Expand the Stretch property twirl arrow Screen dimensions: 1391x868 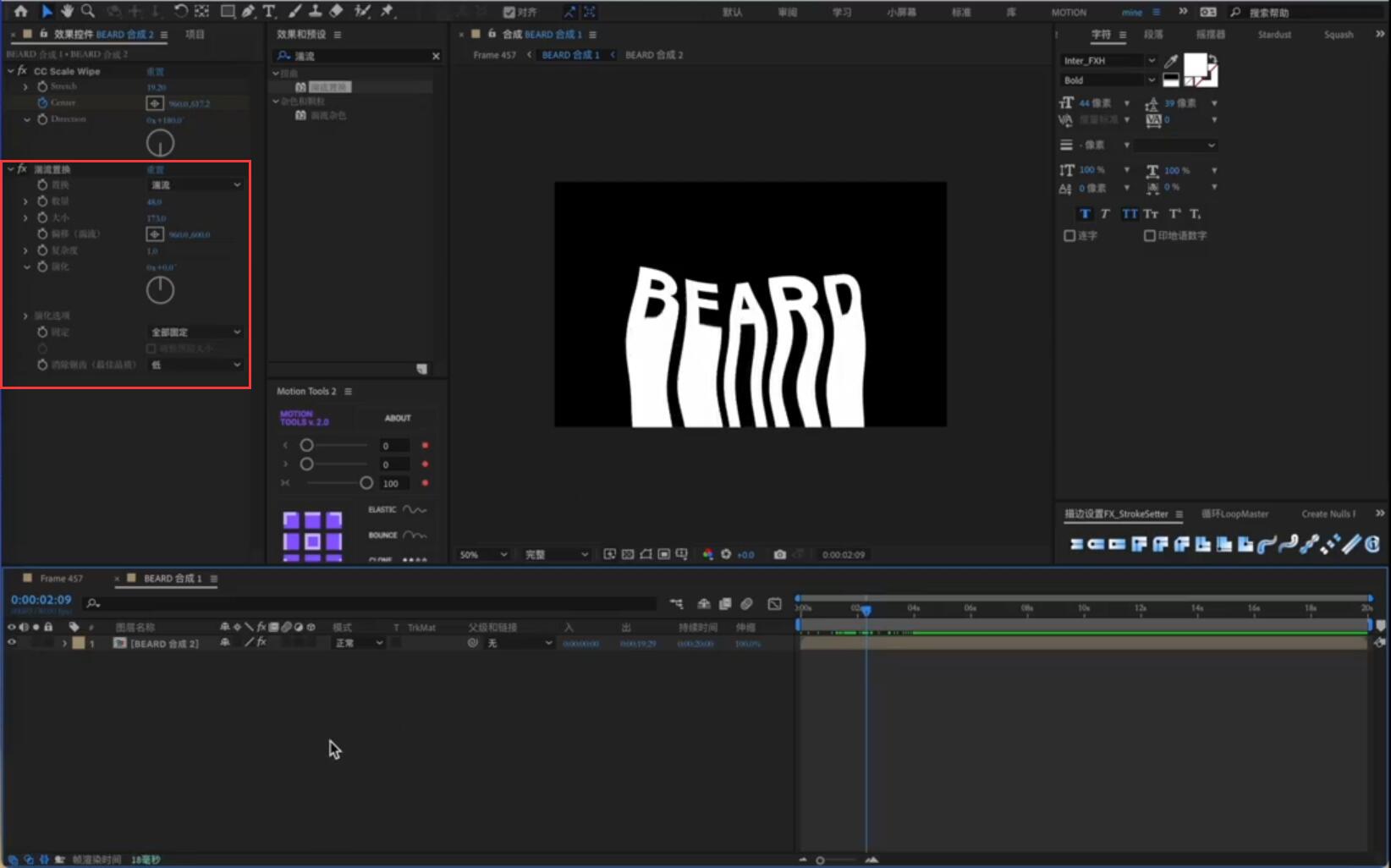[x=25, y=86]
